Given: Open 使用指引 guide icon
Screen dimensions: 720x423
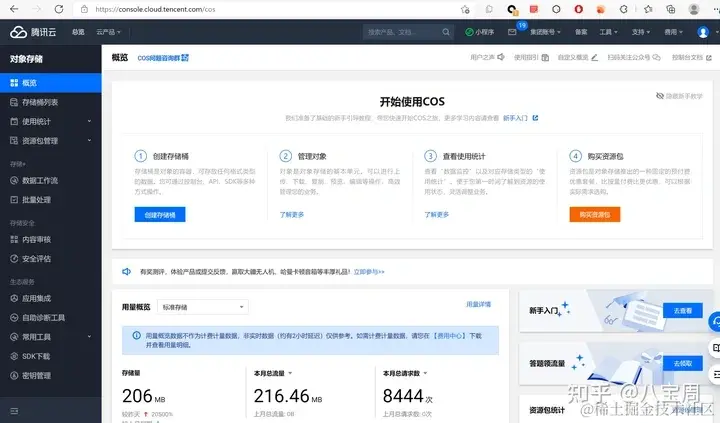Looking at the screenshot, I should pyautogui.click(x=545, y=57).
